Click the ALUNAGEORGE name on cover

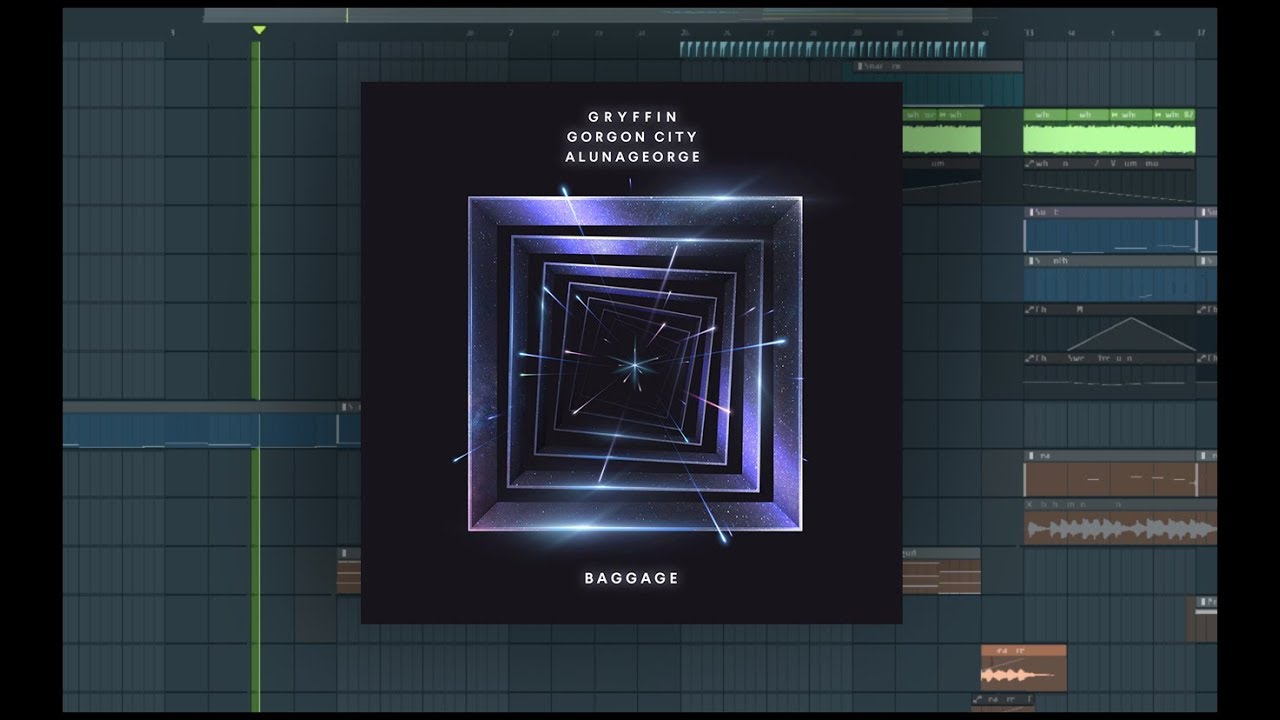pos(631,157)
